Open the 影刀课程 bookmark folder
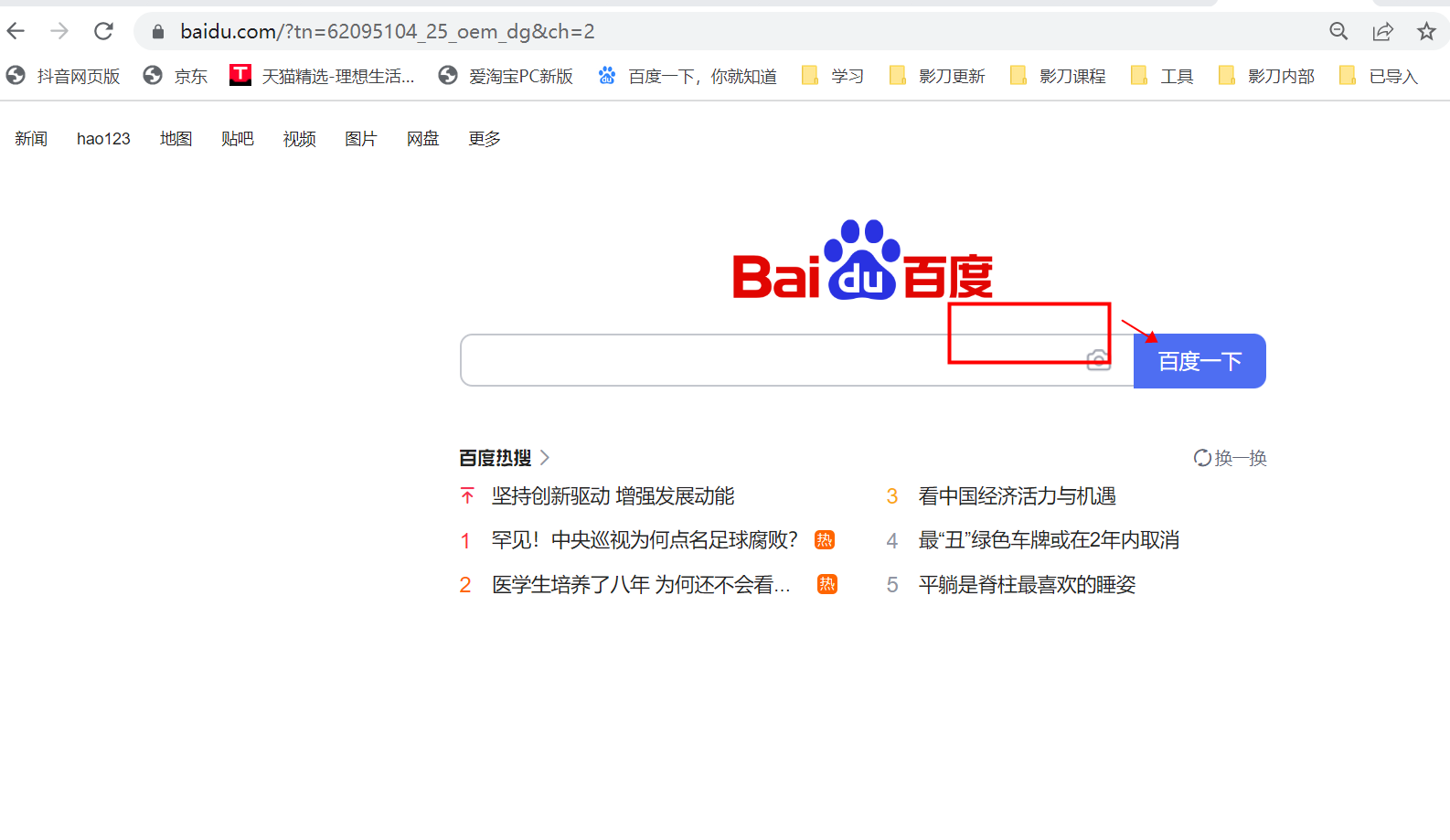This screenshot has height=840, width=1450. tap(1058, 76)
